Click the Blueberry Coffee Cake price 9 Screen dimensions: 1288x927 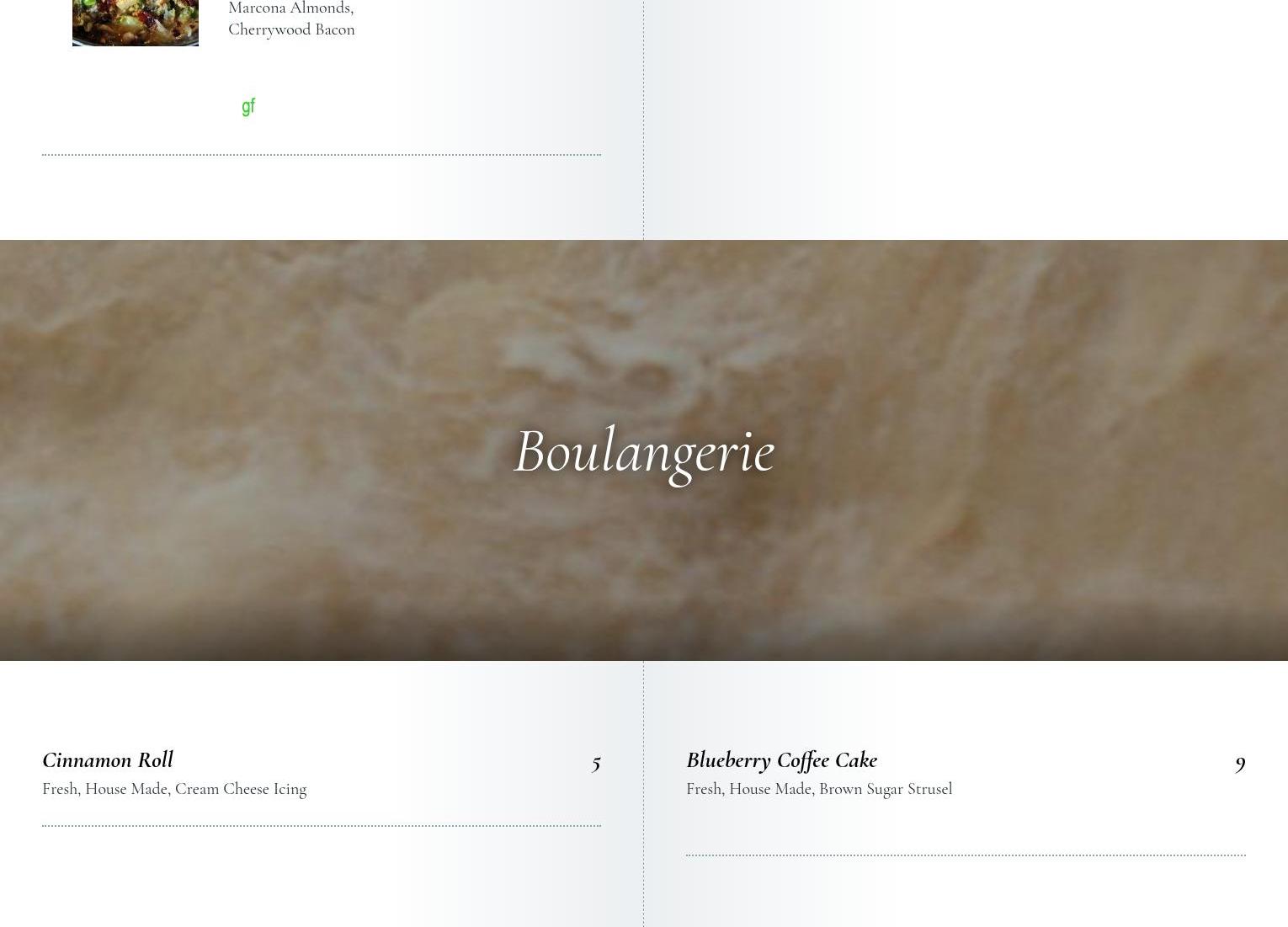(x=1240, y=763)
